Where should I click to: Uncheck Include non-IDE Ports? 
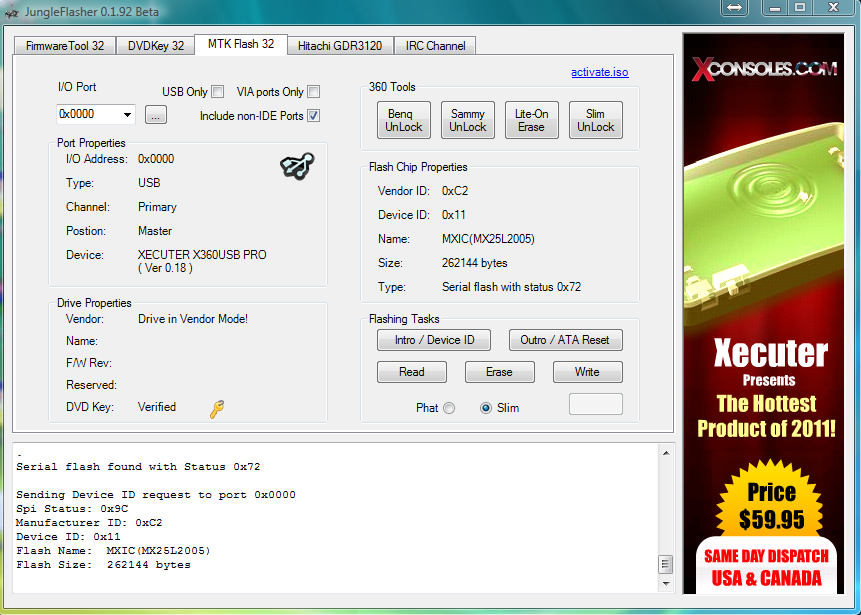(314, 116)
